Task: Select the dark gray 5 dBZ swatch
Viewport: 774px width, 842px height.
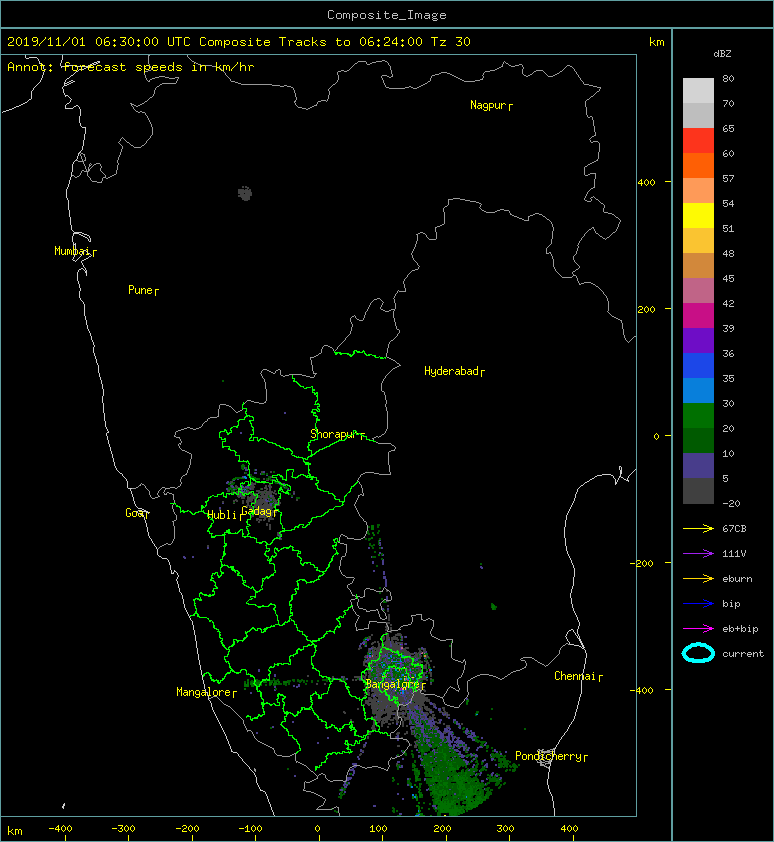Action: pyautogui.click(x=698, y=490)
